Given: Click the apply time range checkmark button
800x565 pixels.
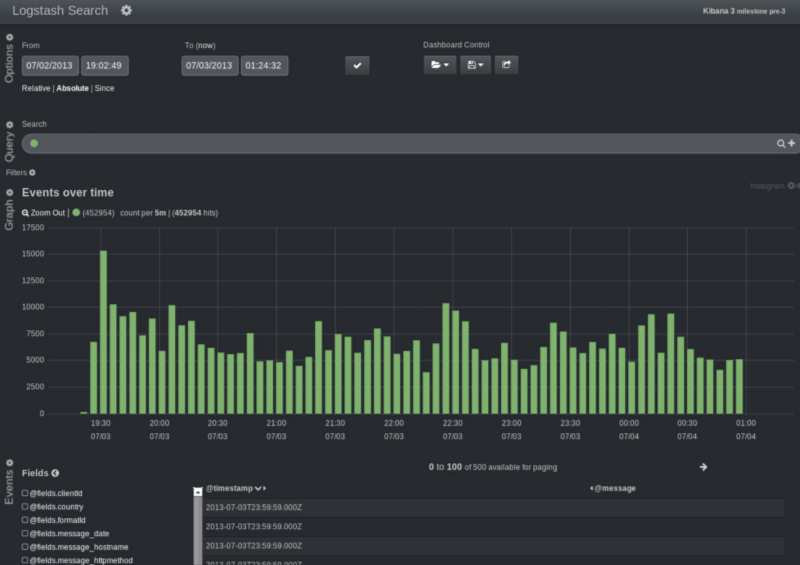Looking at the screenshot, I should [357, 66].
